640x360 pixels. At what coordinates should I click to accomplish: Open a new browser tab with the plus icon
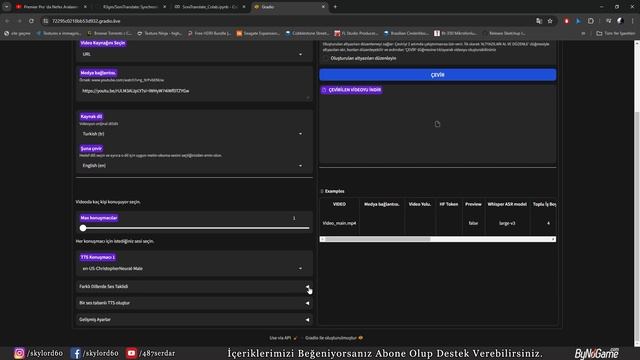[x=336, y=7]
